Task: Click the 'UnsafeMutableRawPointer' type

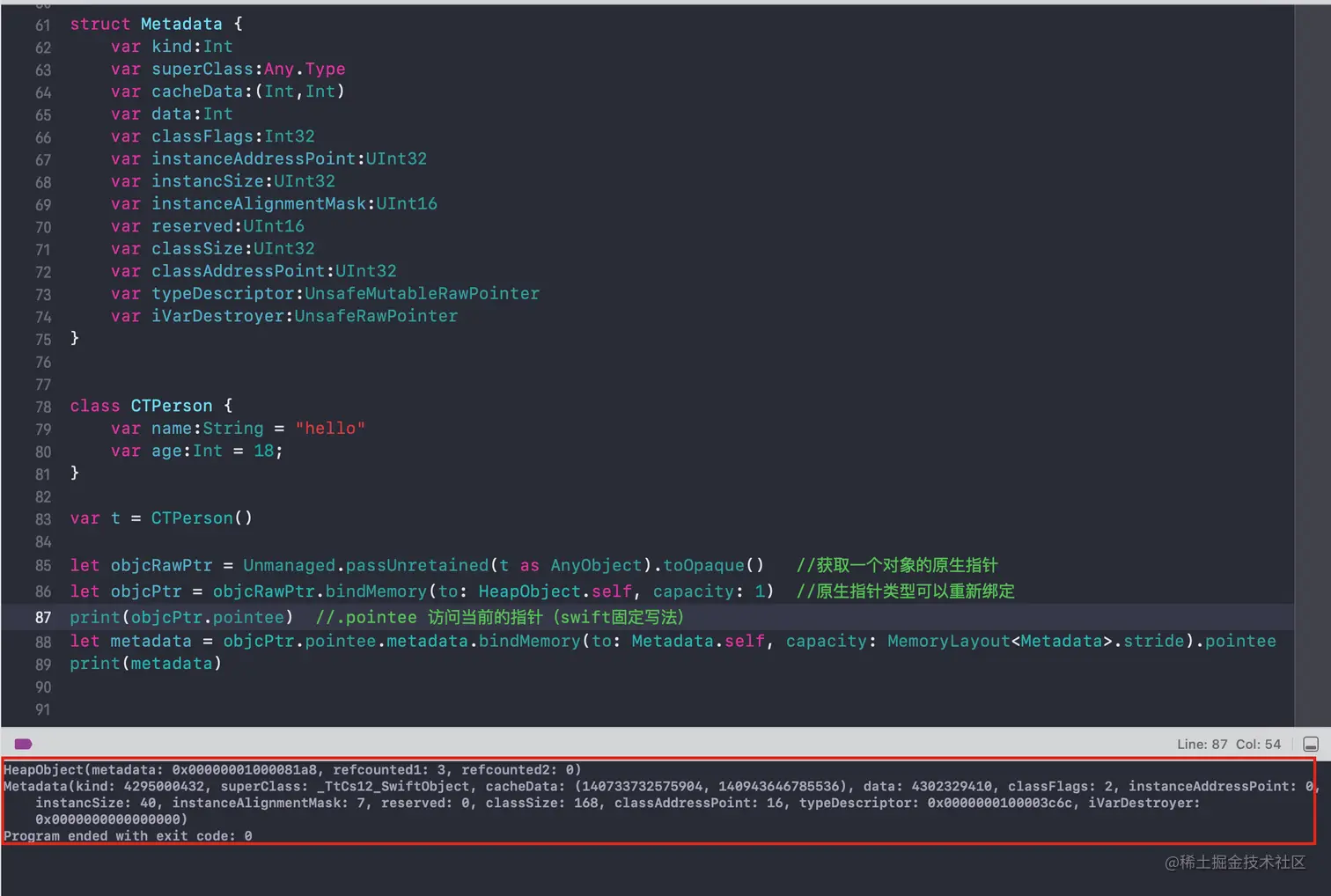Action: coord(423,294)
